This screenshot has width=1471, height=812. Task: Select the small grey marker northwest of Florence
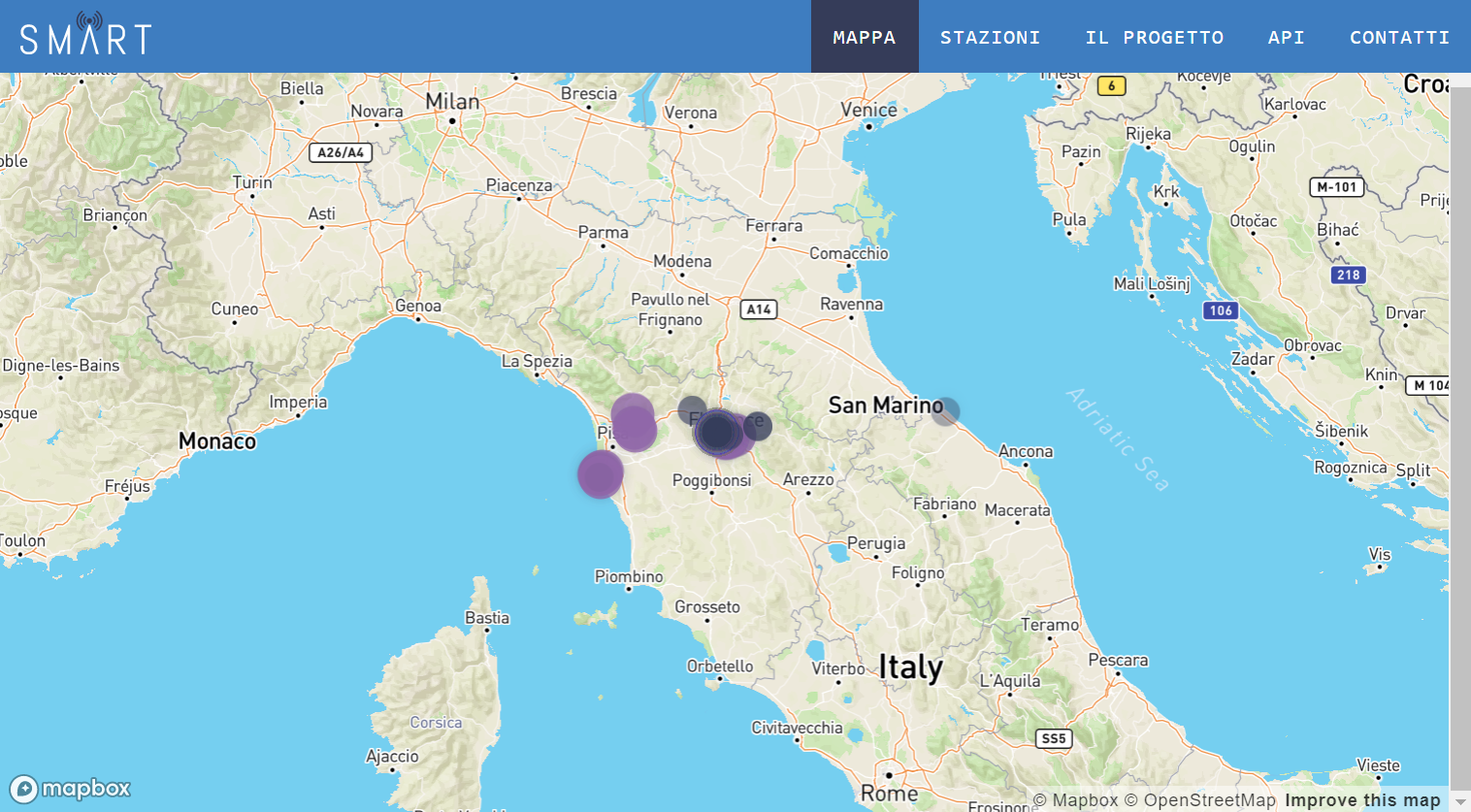click(x=692, y=410)
